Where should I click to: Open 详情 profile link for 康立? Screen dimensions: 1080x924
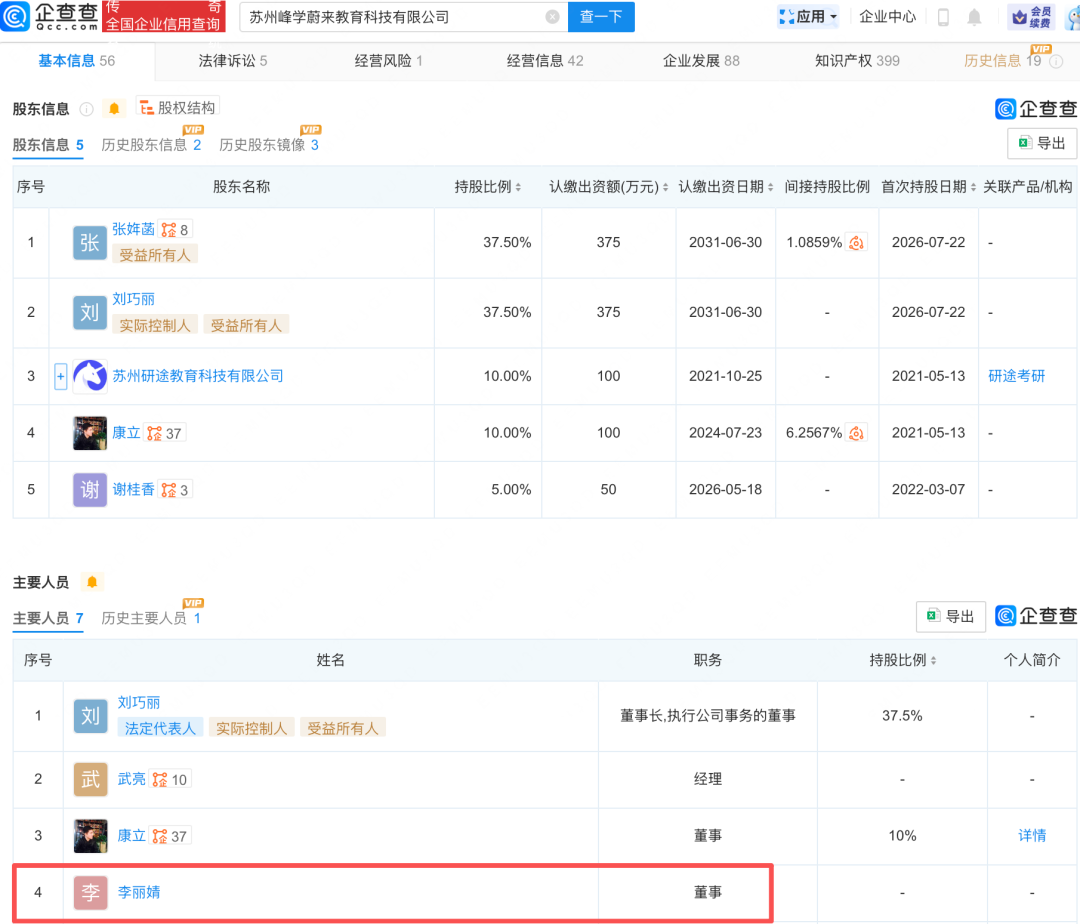pyautogui.click(x=1032, y=837)
